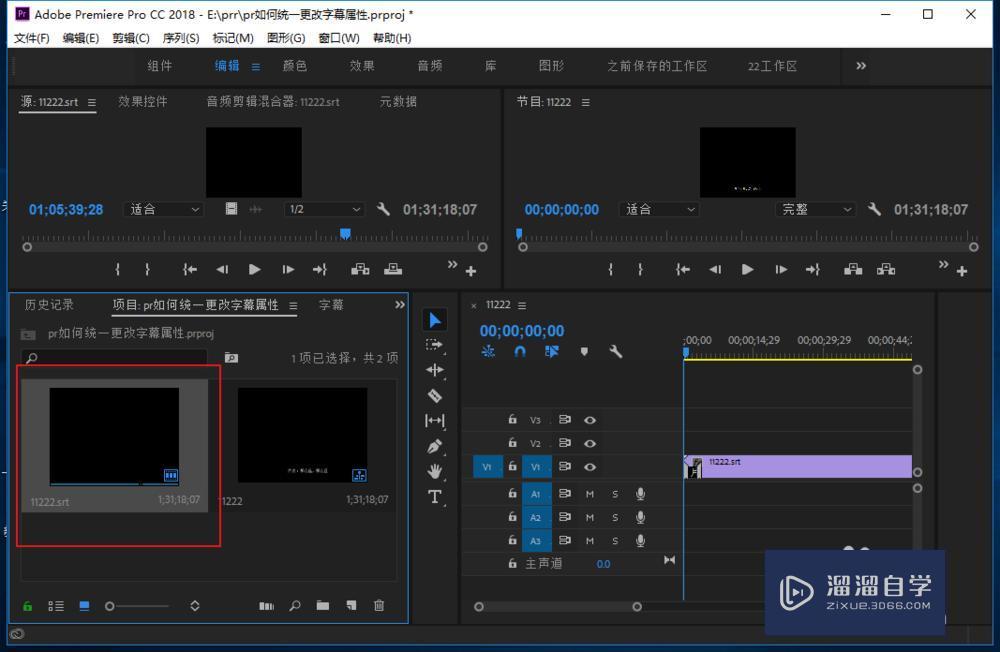This screenshot has width=1000, height=652.
Task: Open source playback resolution 1/2 dropdown
Action: coord(324,209)
